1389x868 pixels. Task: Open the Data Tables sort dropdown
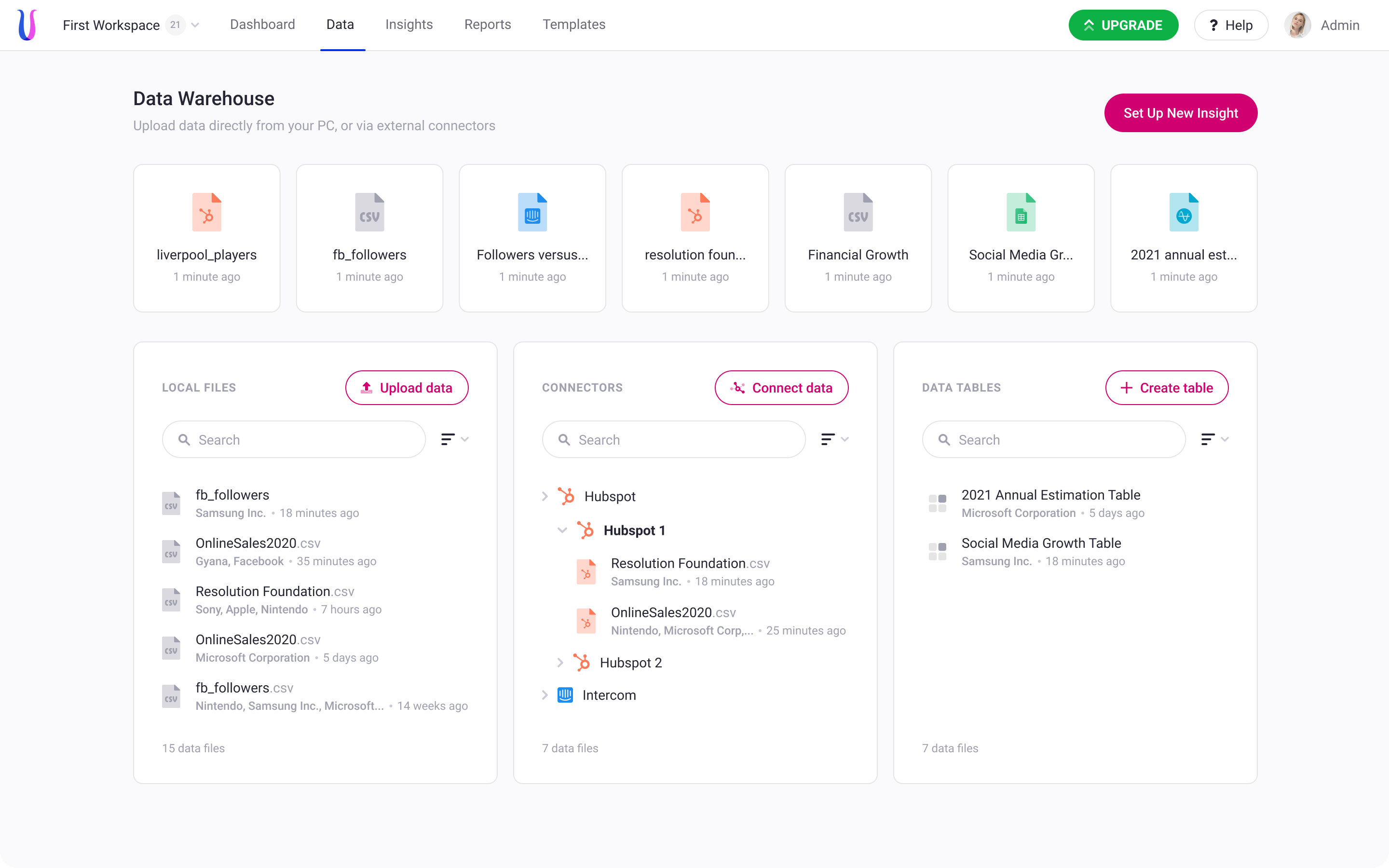(x=1214, y=439)
